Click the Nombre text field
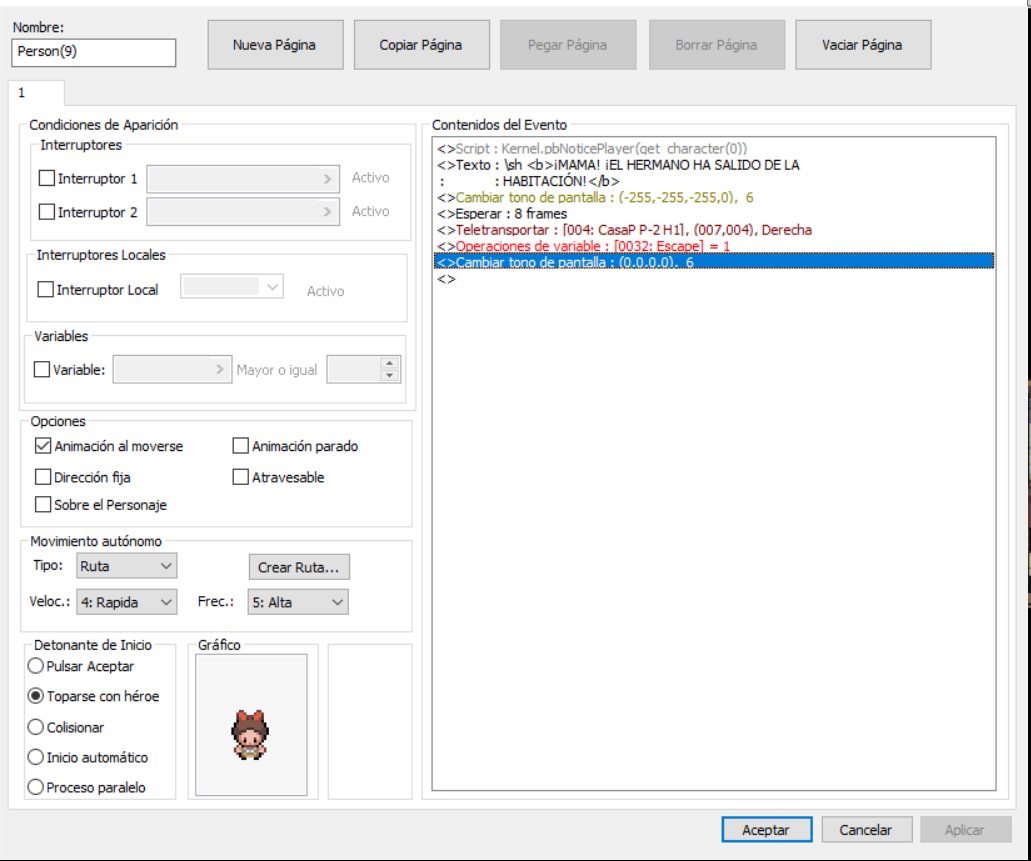The image size is (1031, 861). point(94,52)
